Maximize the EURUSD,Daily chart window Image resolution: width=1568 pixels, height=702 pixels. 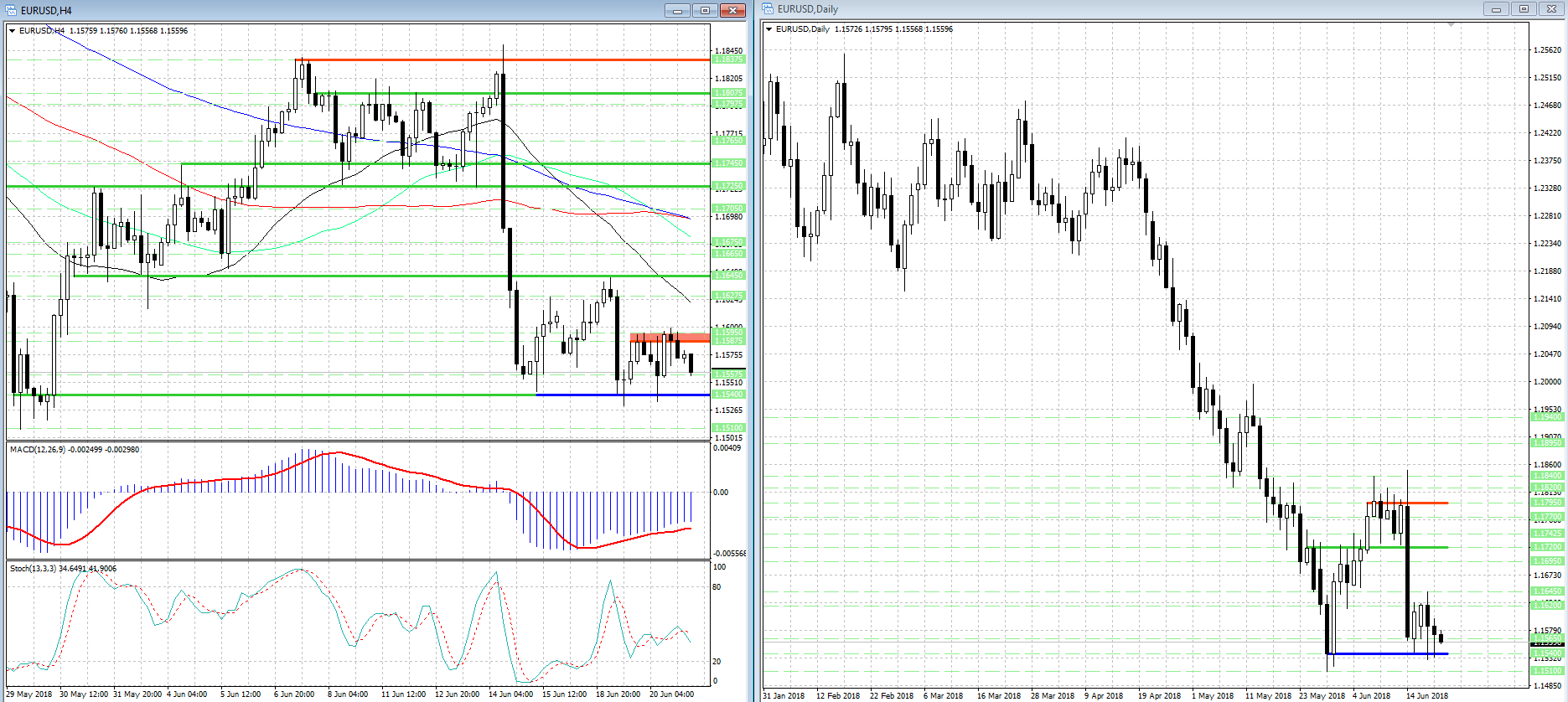1524,8
